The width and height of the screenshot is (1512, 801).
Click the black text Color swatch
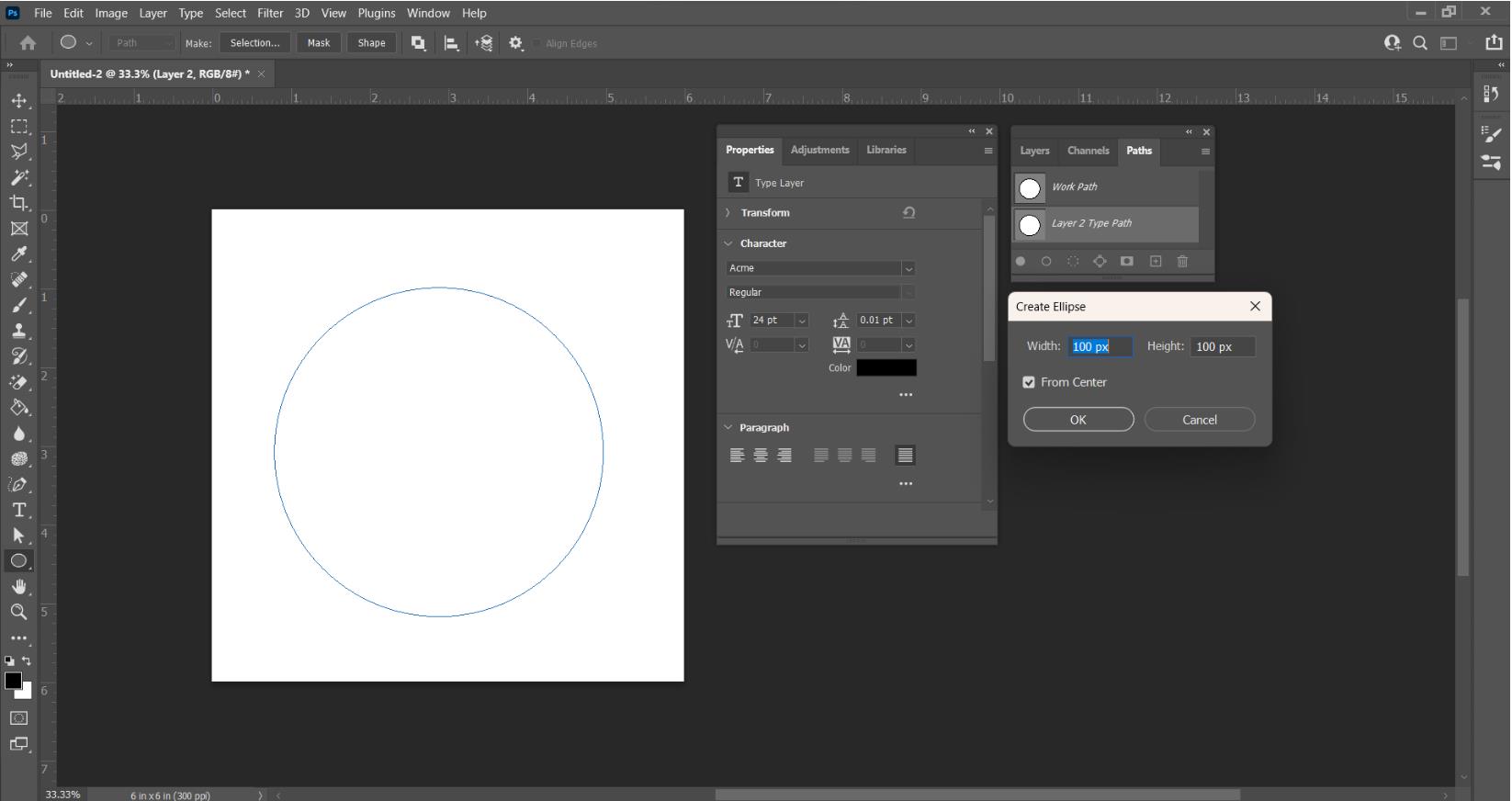(886, 368)
